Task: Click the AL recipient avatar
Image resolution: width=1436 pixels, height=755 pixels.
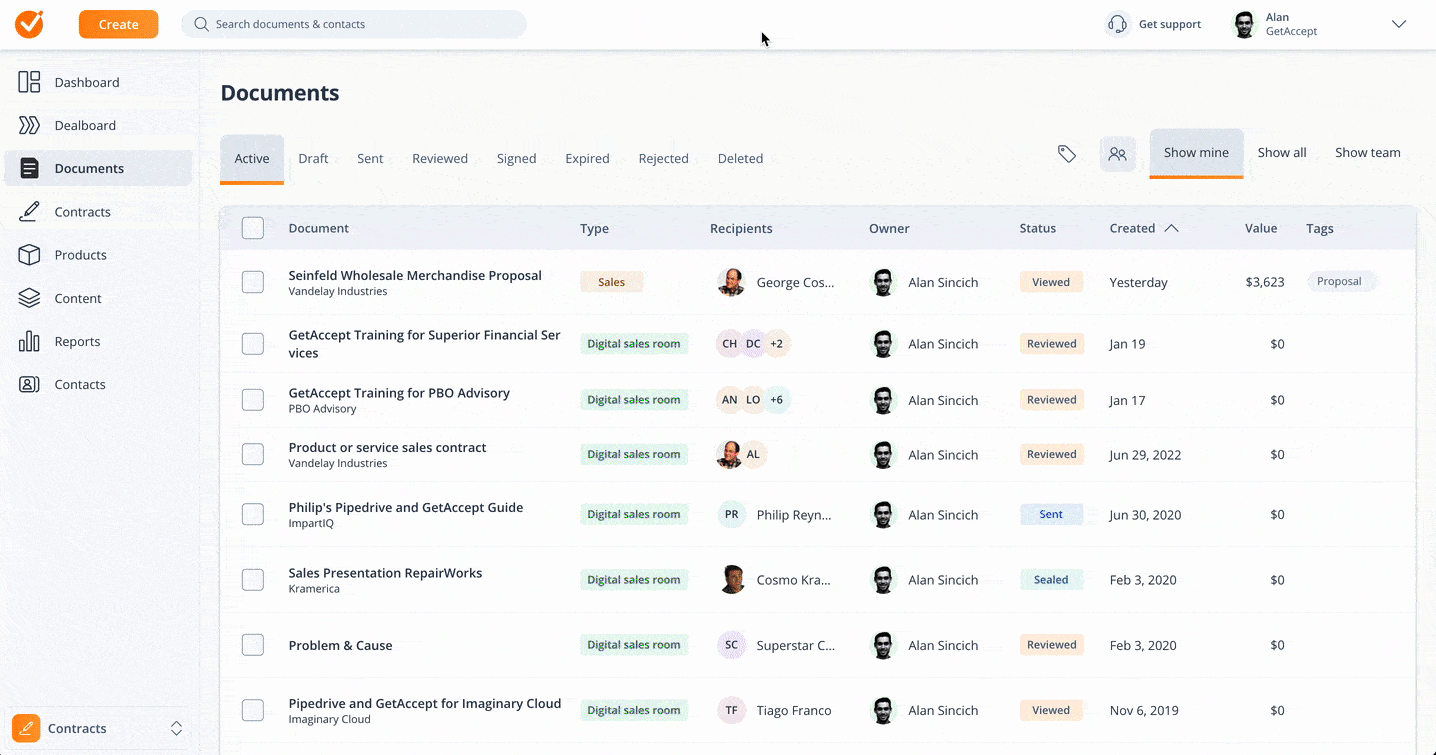Action: point(753,454)
